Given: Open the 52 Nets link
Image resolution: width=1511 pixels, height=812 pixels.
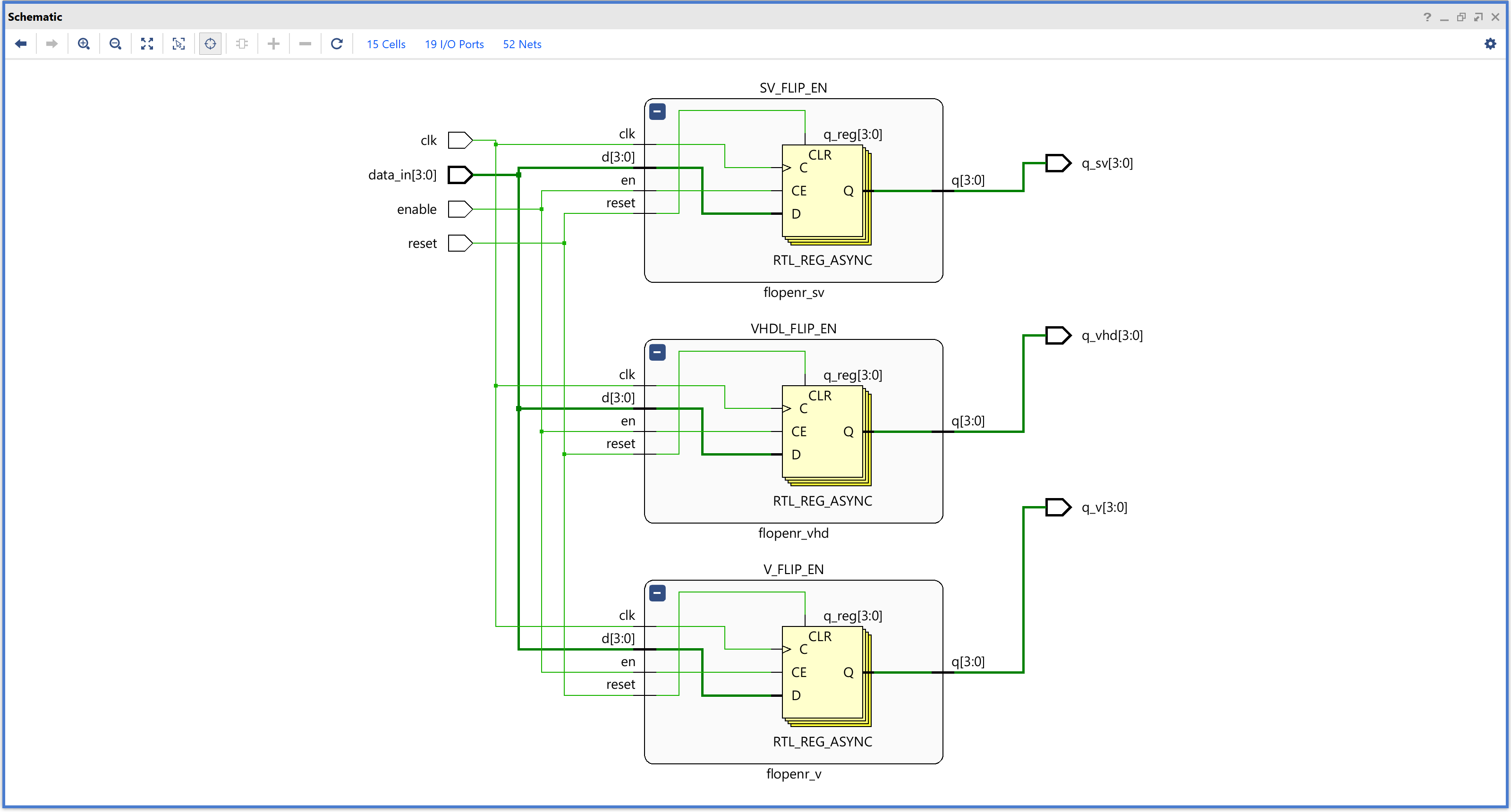Looking at the screenshot, I should tap(522, 44).
